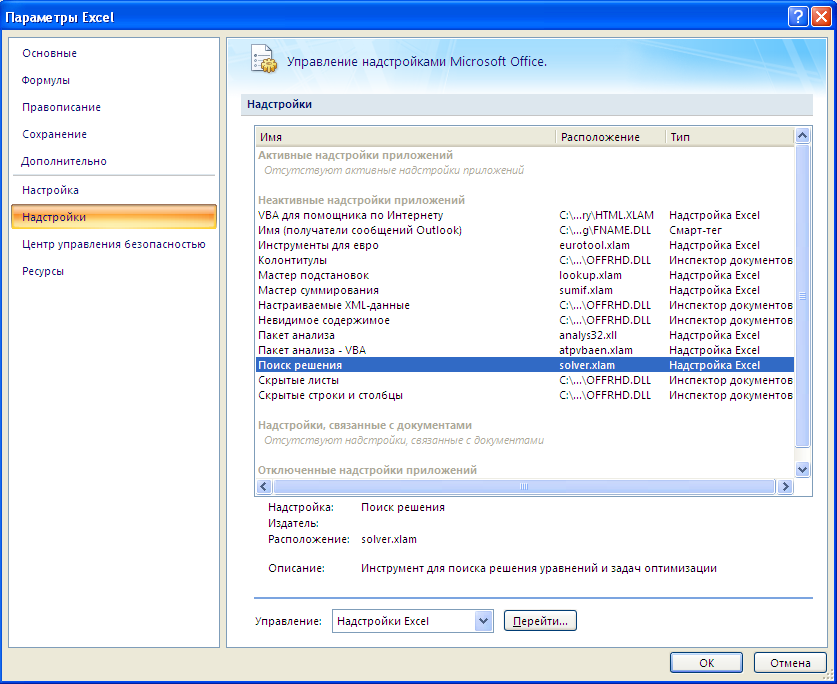Viewport: 837px width, 684px height.
Task: Click the vertical scrollbar thumb of the list
Action: click(802, 295)
